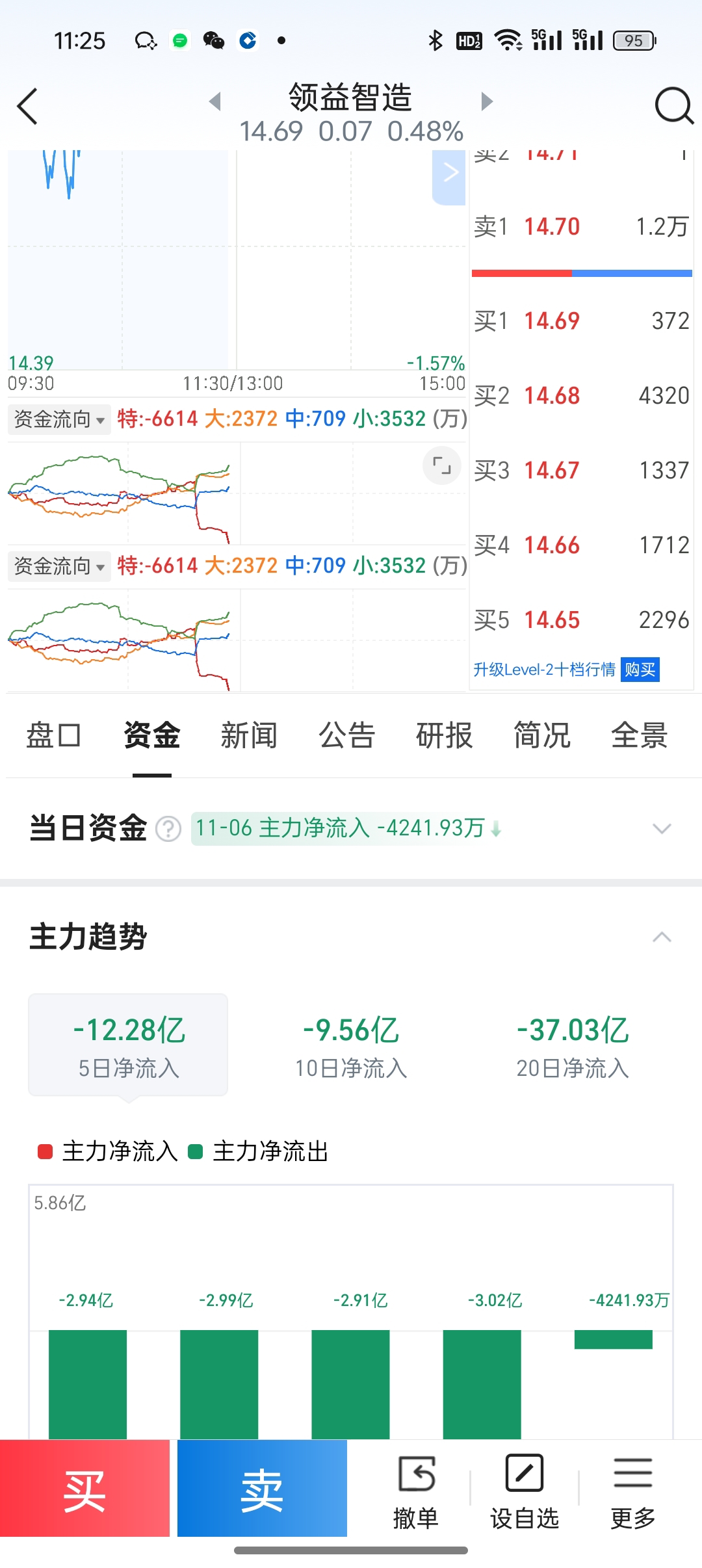Open the 公告 tab
The height and width of the screenshot is (1568, 702).
coord(347,736)
